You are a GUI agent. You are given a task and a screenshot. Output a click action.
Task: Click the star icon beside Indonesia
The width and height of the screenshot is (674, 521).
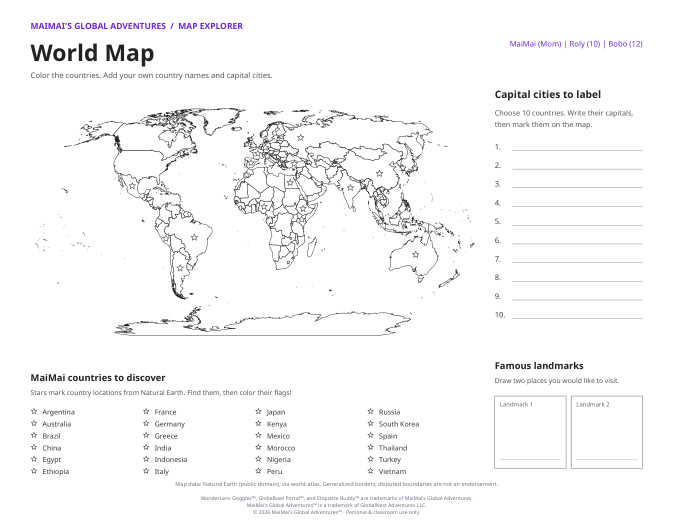coord(146,459)
